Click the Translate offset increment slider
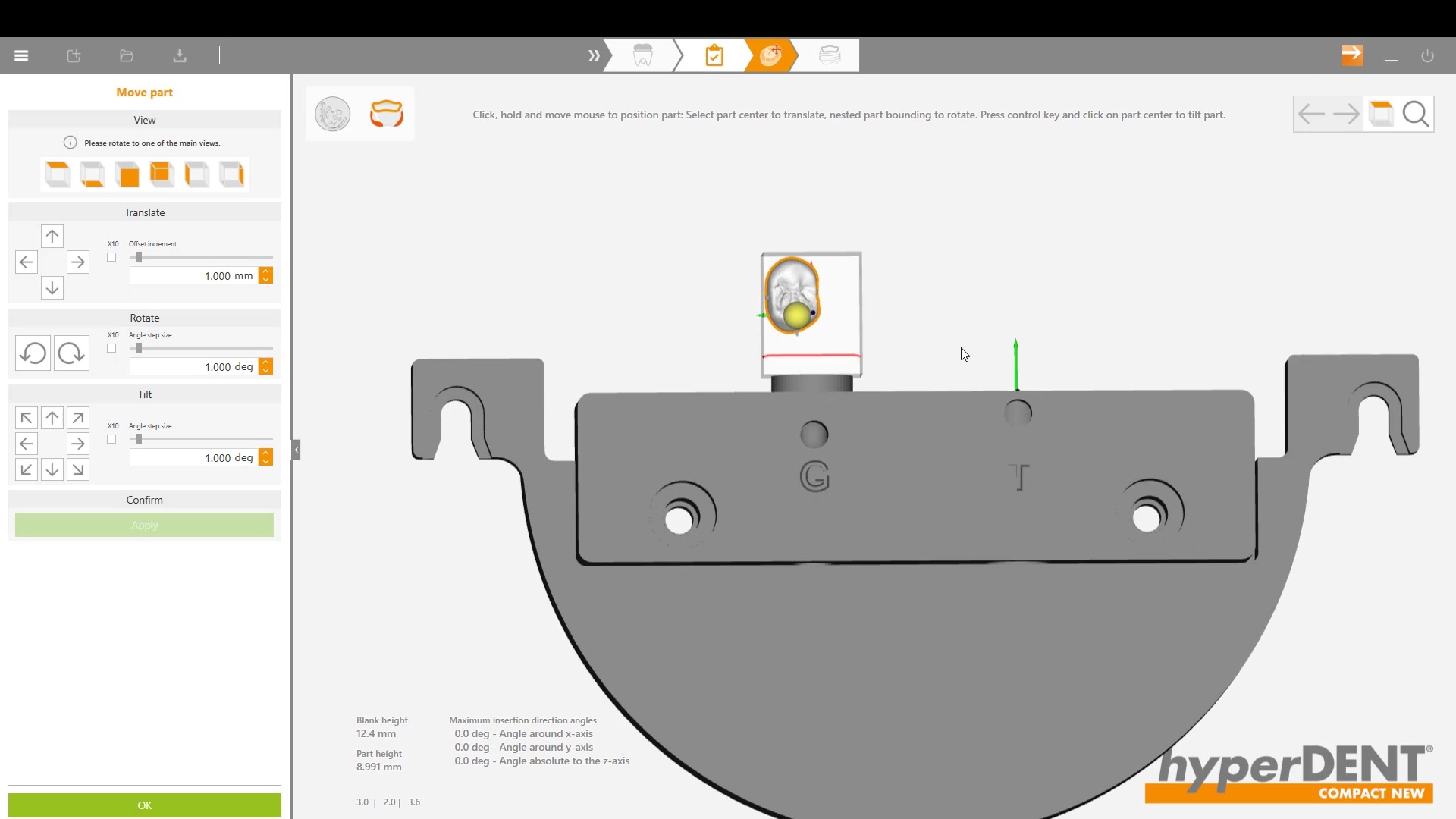Viewport: 1456px width, 819px height. (x=201, y=257)
